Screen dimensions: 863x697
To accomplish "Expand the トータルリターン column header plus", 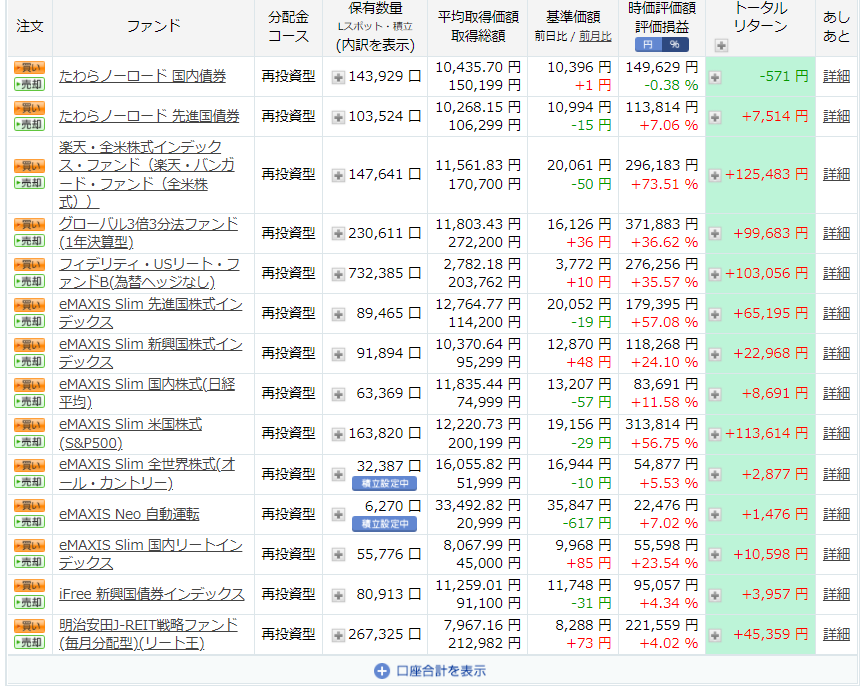I will point(721,46).
